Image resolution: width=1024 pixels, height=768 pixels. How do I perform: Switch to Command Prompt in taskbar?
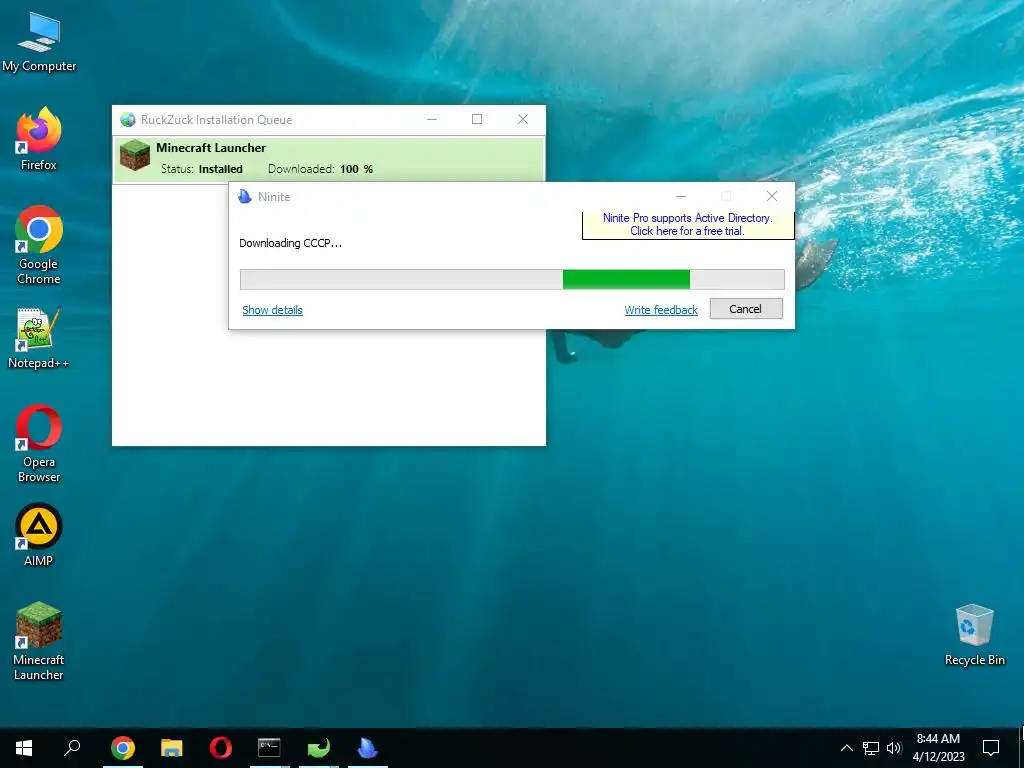coord(269,748)
